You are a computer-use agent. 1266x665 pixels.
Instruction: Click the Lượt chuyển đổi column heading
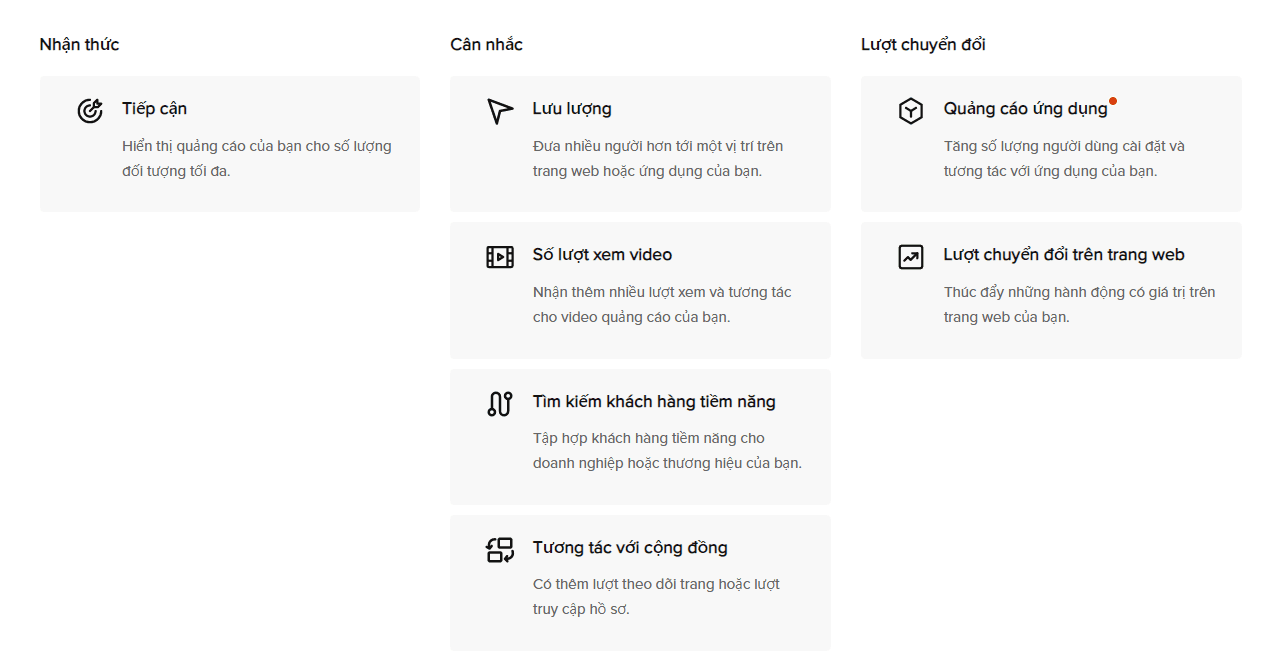click(x=923, y=44)
